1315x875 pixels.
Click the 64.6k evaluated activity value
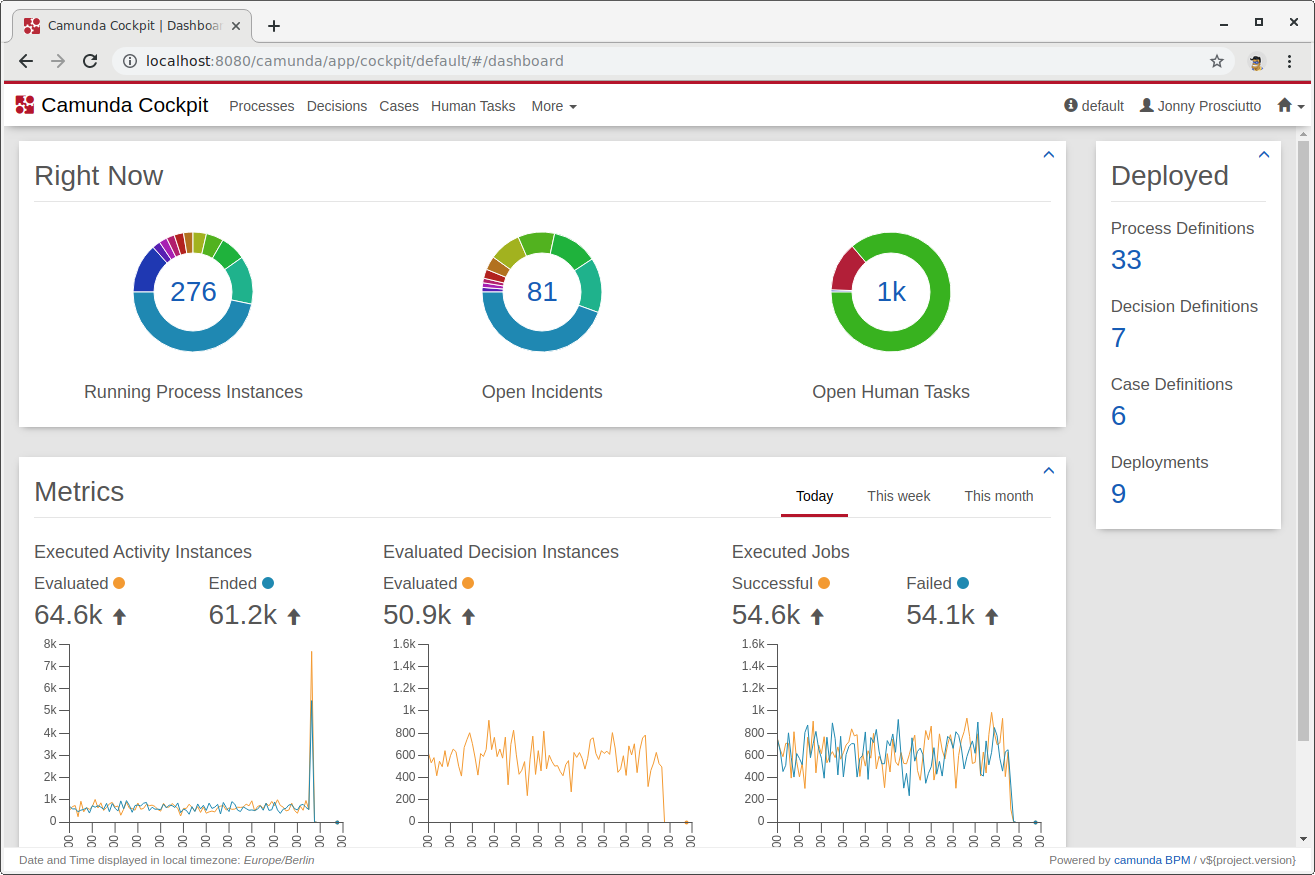click(69, 615)
